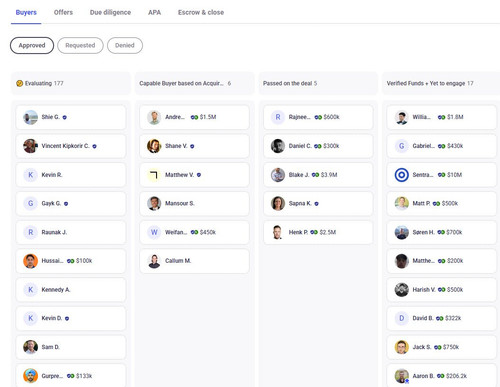Image resolution: width=500 pixels, height=387 pixels.
Task: Click funds icon on Rajnee... $600k card
Action: pos(318,117)
